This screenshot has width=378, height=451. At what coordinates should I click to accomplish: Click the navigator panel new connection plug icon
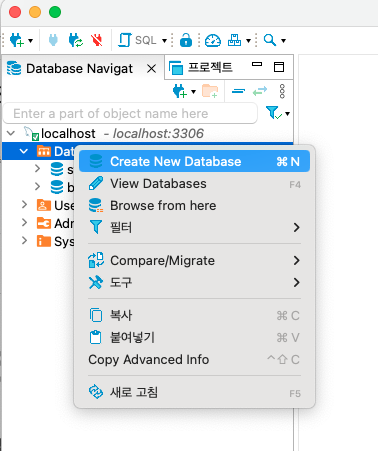click(x=180, y=91)
